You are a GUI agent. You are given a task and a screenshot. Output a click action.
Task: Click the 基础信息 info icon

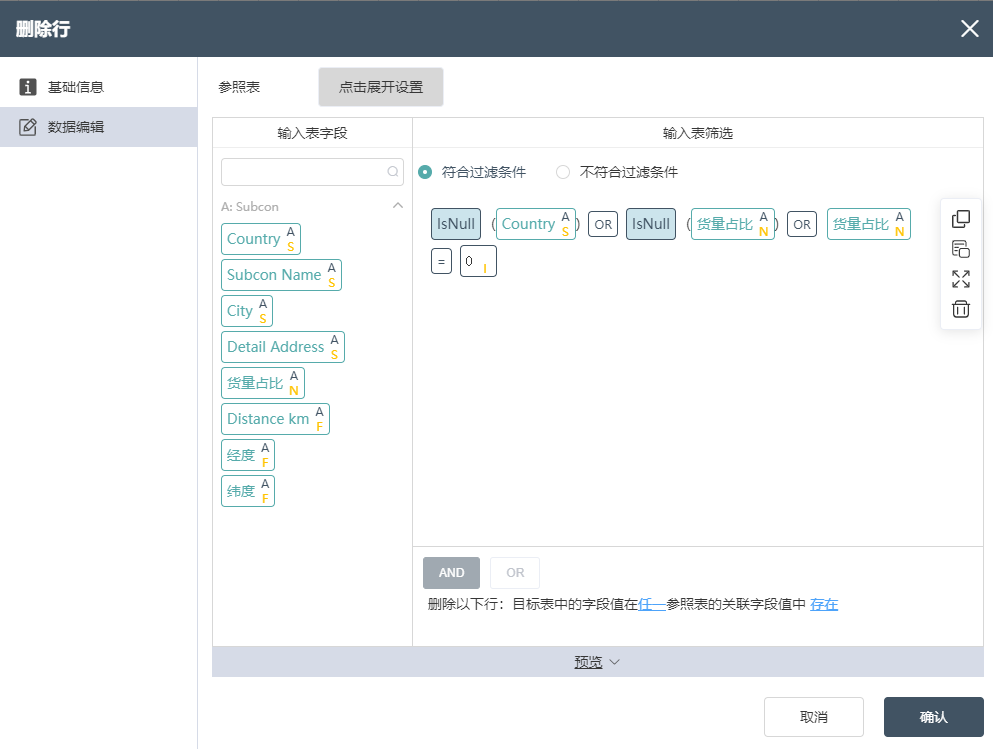click(x=27, y=87)
